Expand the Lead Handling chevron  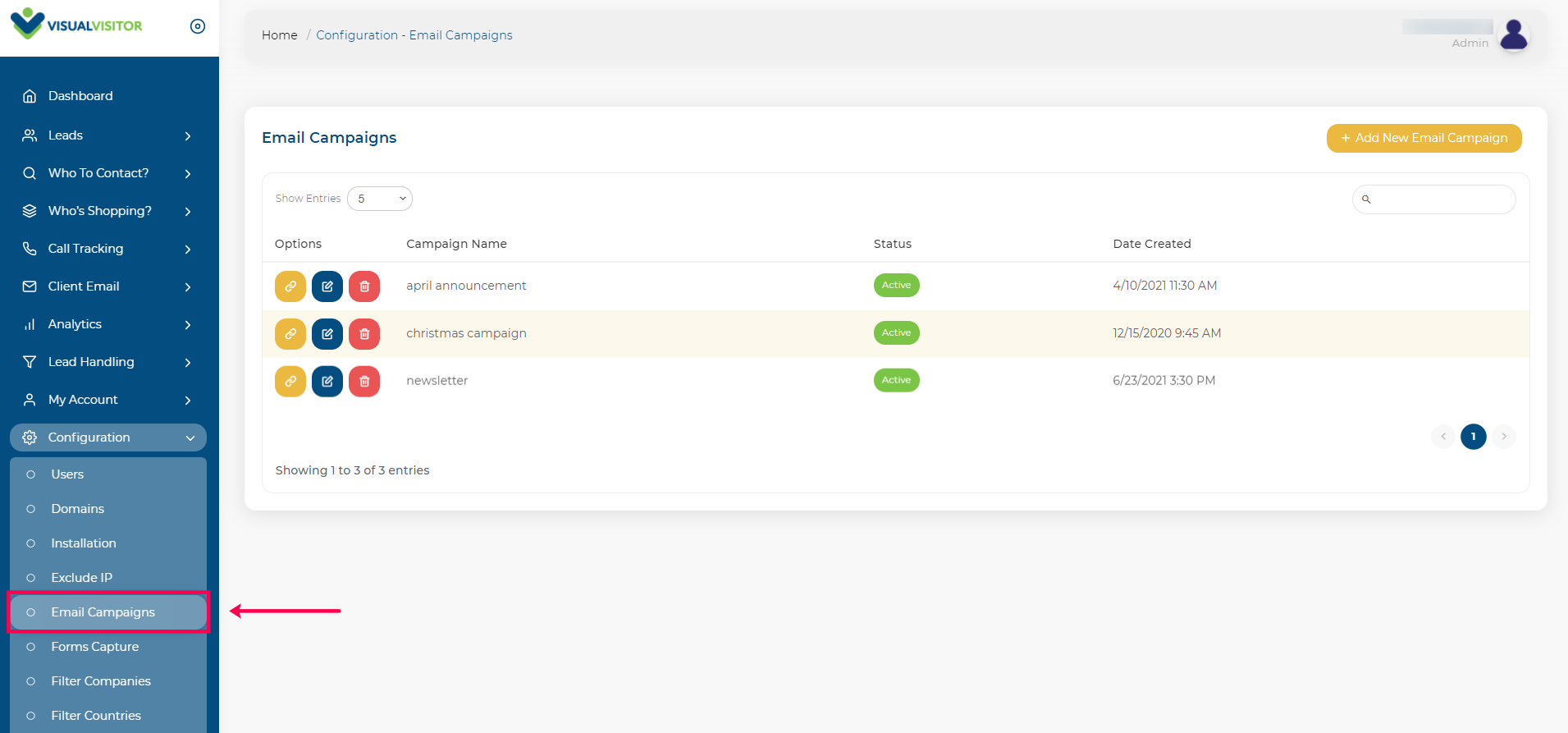coord(188,363)
